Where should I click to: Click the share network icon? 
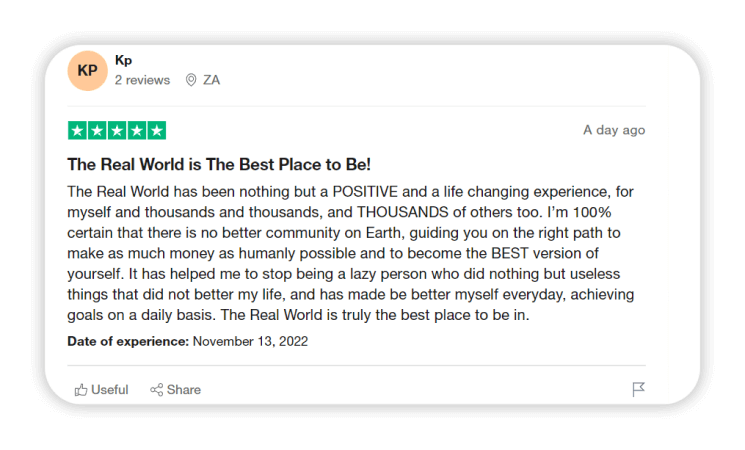(156, 390)
